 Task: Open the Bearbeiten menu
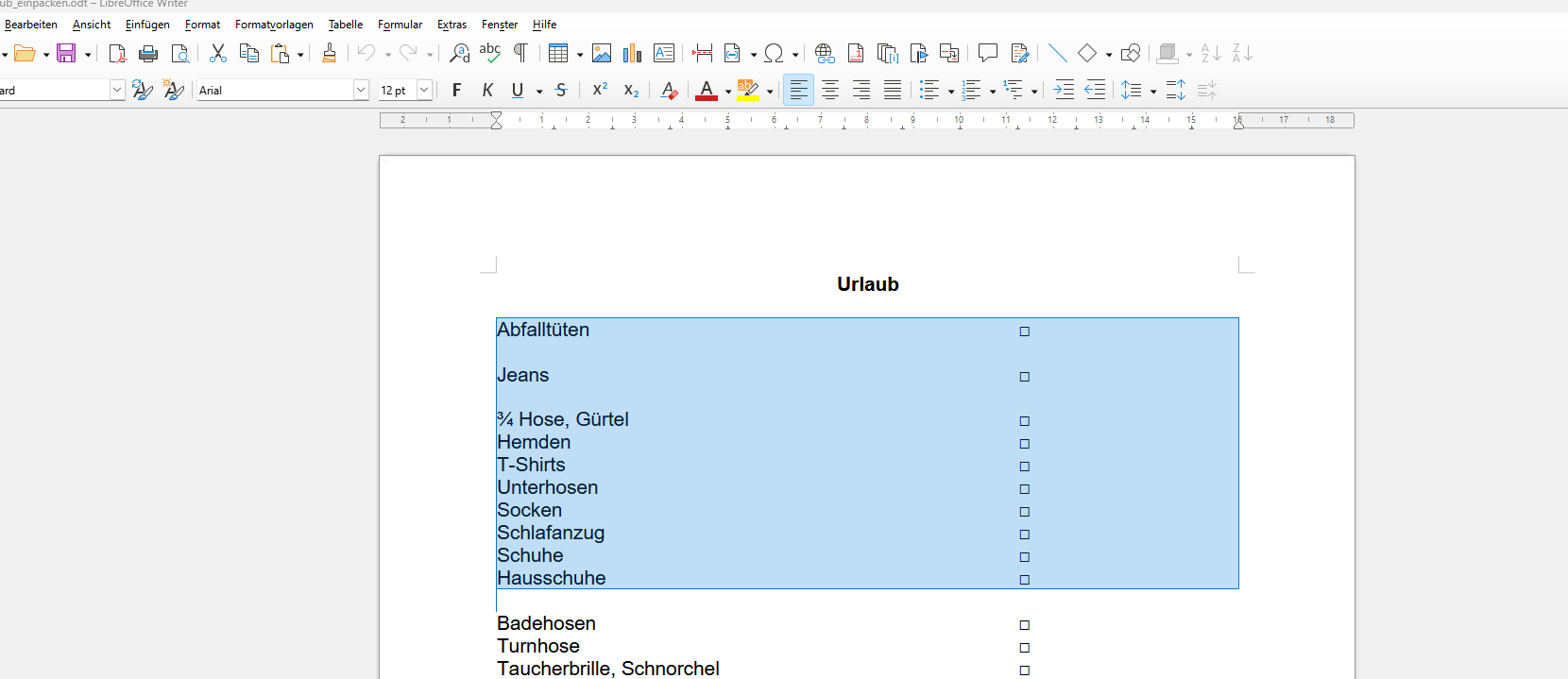31,25
